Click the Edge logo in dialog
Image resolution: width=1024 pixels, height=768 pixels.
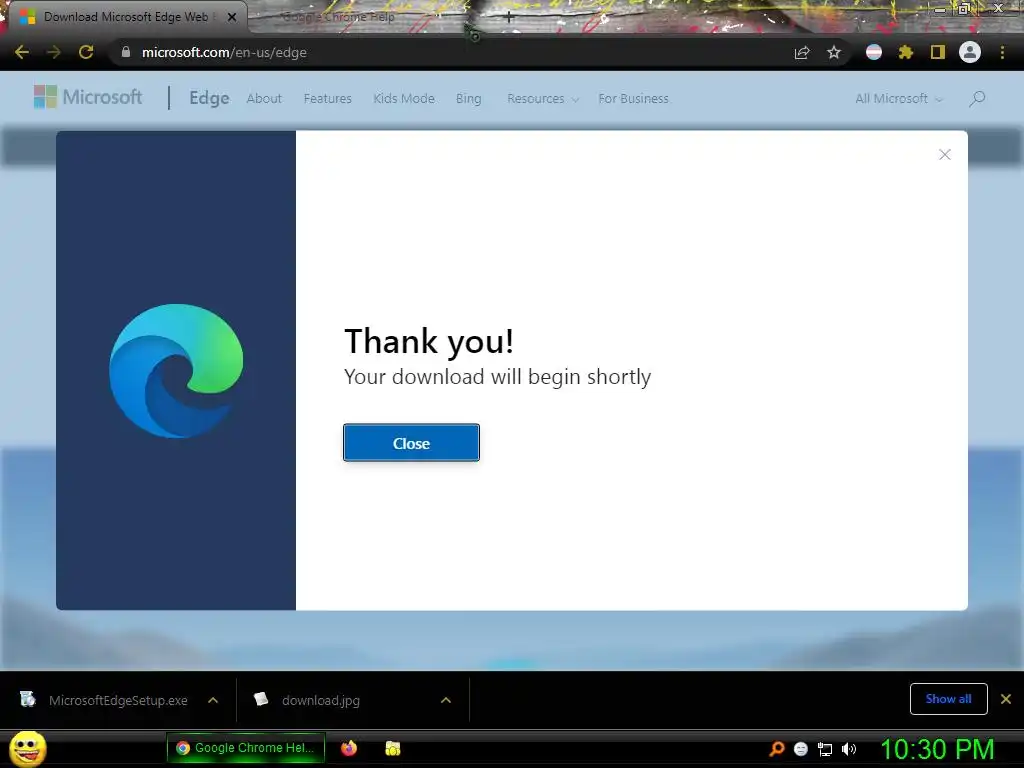[176, 370]
